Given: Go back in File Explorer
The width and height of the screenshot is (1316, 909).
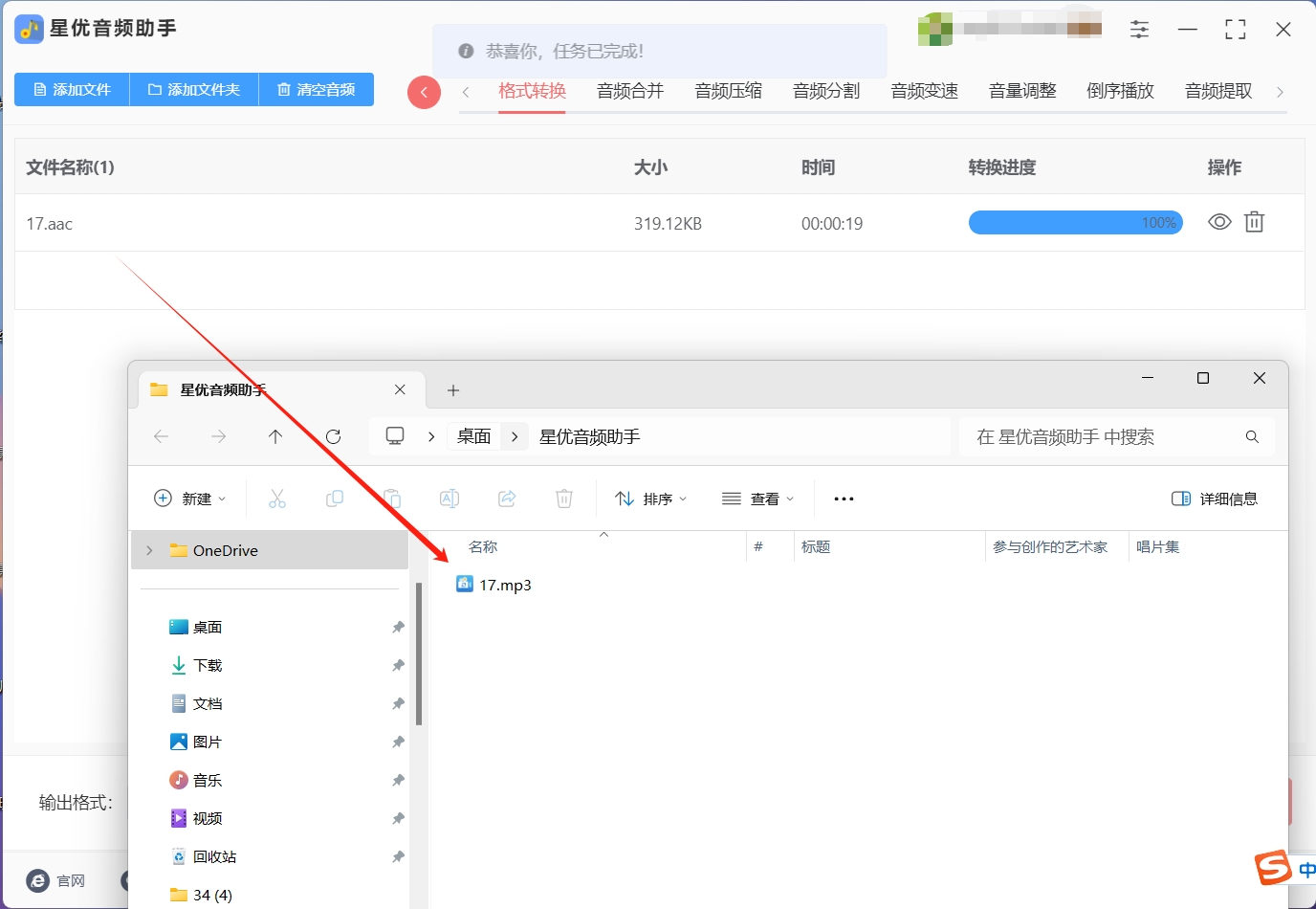Looking at the screenshot, I should [161, 436].
